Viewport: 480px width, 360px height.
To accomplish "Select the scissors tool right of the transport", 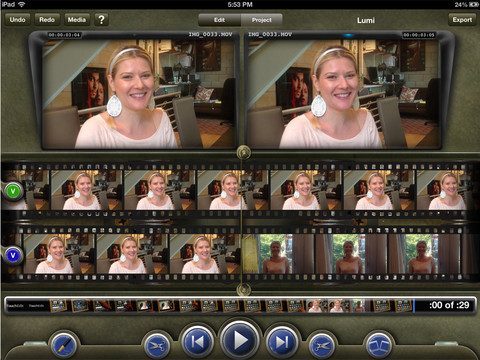I will pos(322,346).
